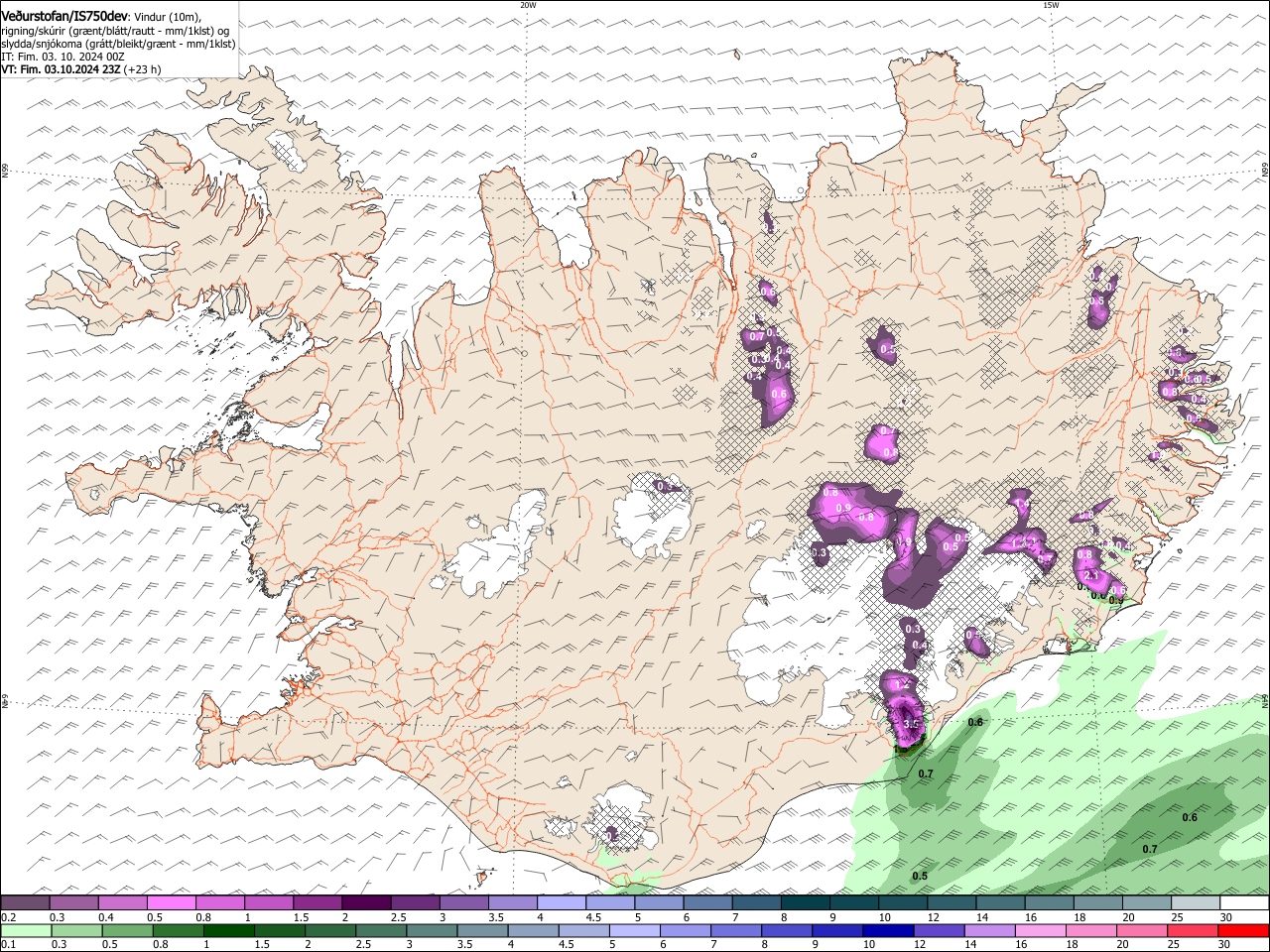Click the 3 purple swatch in upper legend row
This screenshot has width=1270, height=952.
click(464, 902)
